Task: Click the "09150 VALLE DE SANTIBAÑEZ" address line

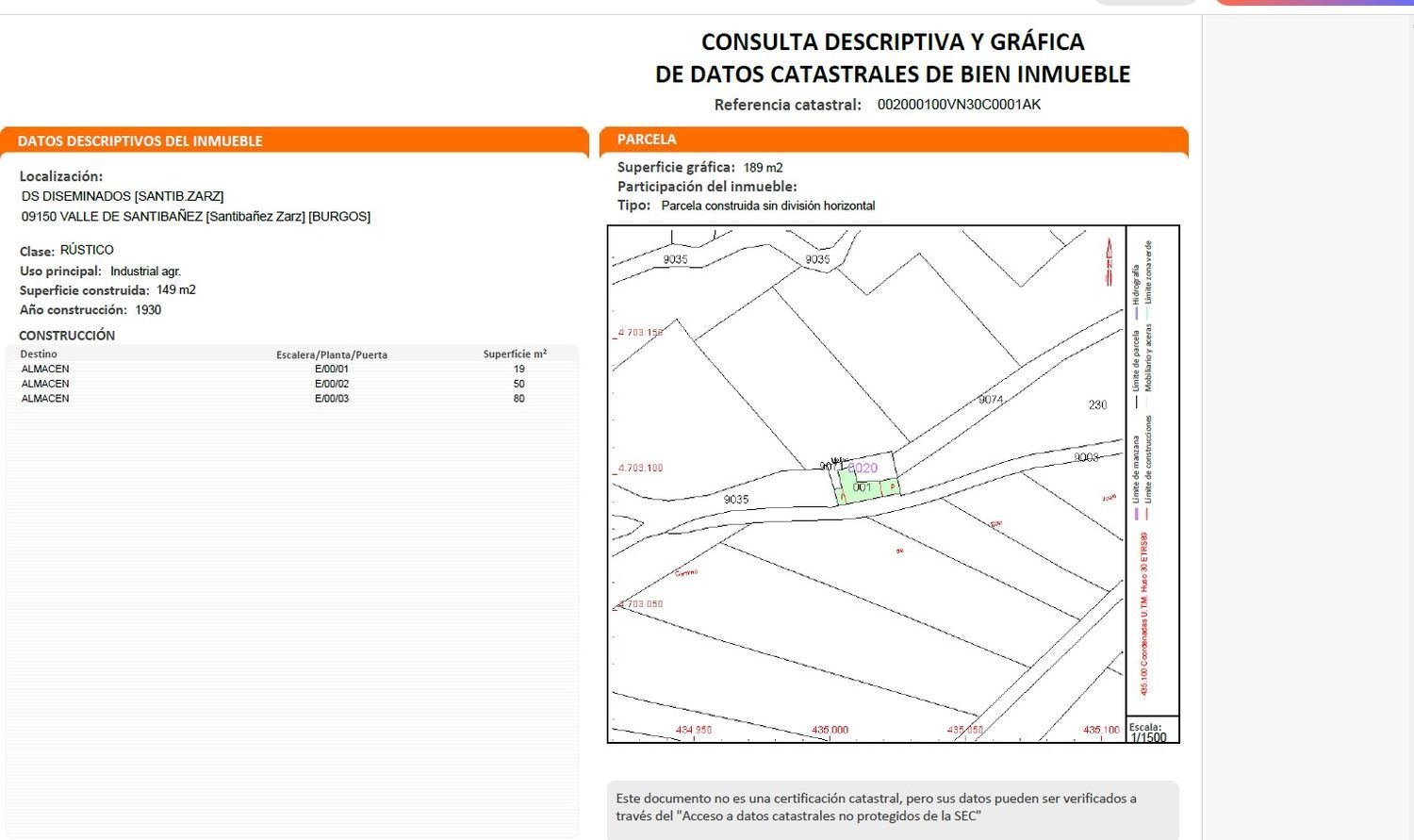Action: tap(196, 217)
